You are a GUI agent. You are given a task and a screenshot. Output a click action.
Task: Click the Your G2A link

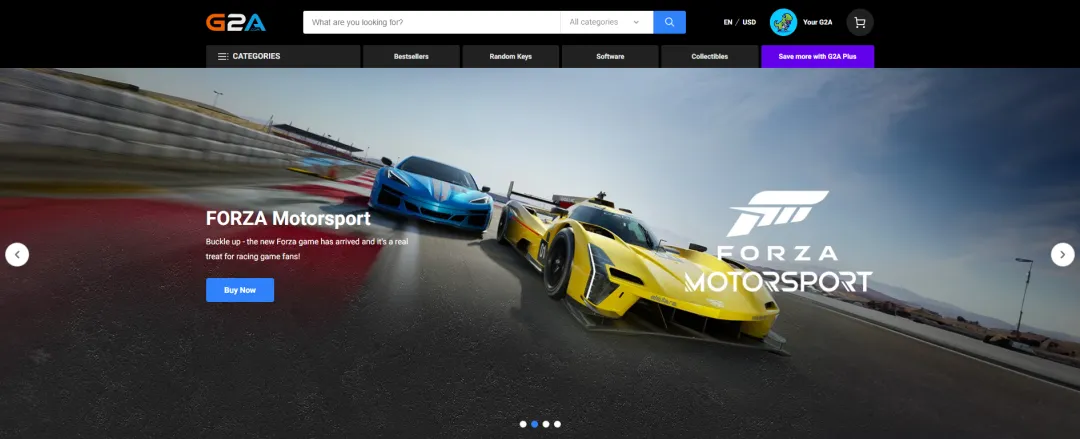(x=818, y=22)
